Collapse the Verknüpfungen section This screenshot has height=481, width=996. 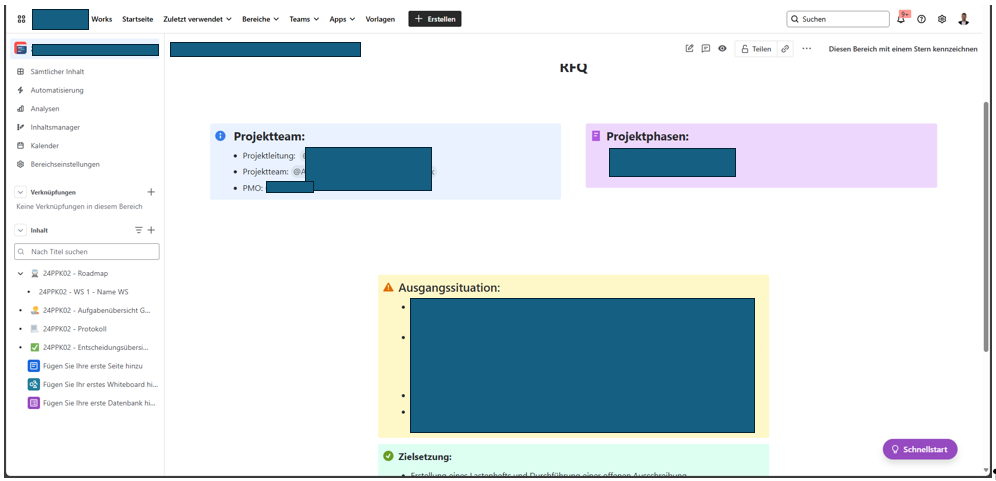[x=20, y=192]
